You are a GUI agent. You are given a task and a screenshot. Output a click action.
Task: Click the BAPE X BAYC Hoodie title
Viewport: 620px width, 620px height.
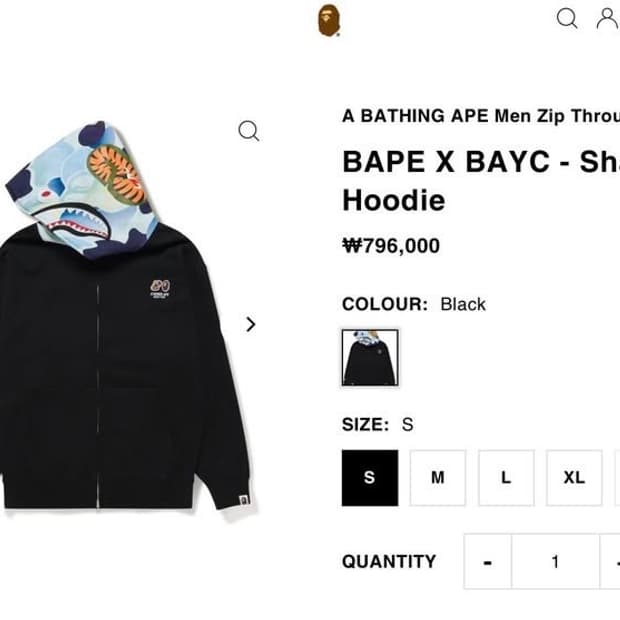pyautogui.click(x=481, y=181)
